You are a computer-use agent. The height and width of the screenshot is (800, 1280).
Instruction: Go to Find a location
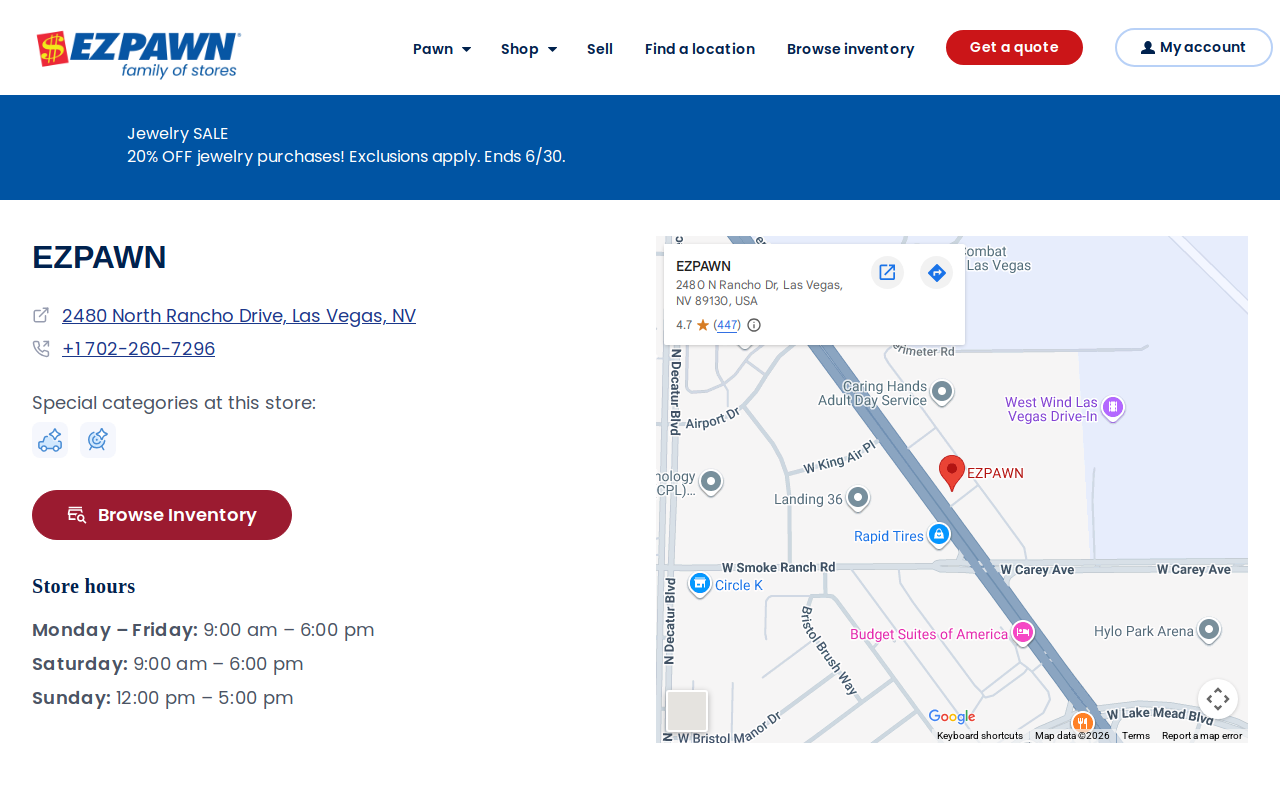click(700, 49)
